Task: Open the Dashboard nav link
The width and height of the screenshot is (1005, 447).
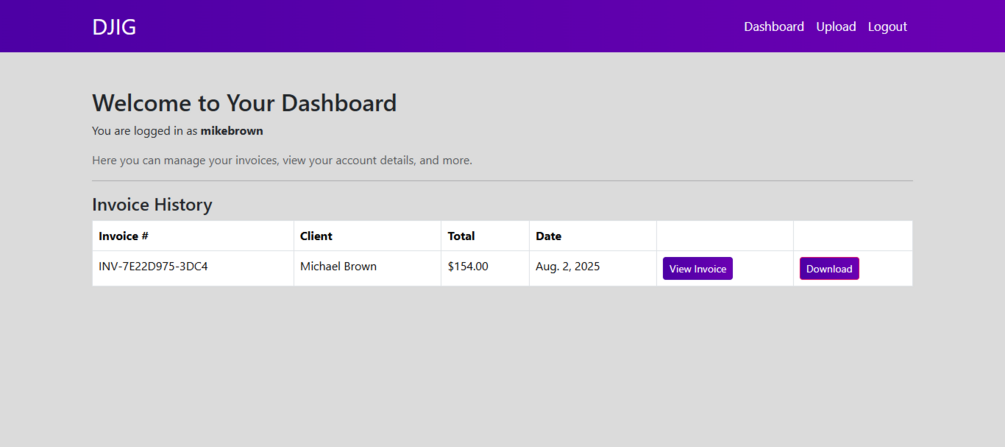Action: coord(773,27)
